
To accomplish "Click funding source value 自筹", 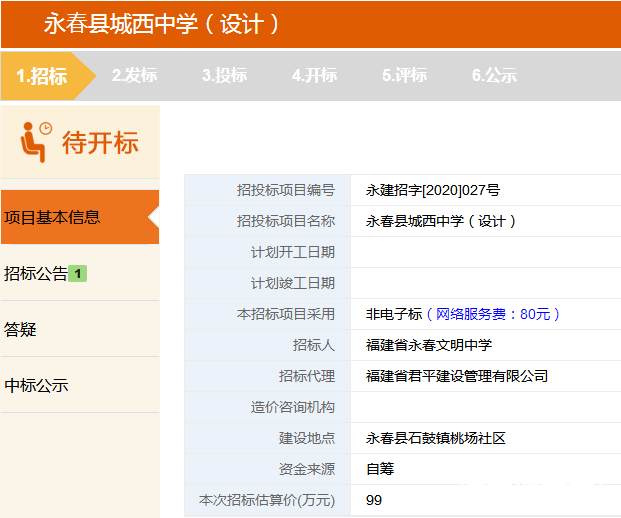I will [x=380, y=469].
